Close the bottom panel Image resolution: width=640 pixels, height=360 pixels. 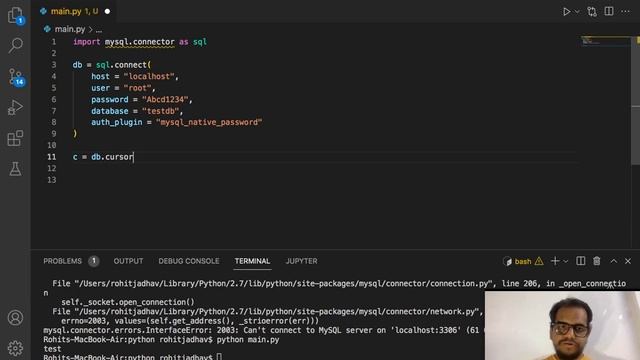tap(628, 261)
